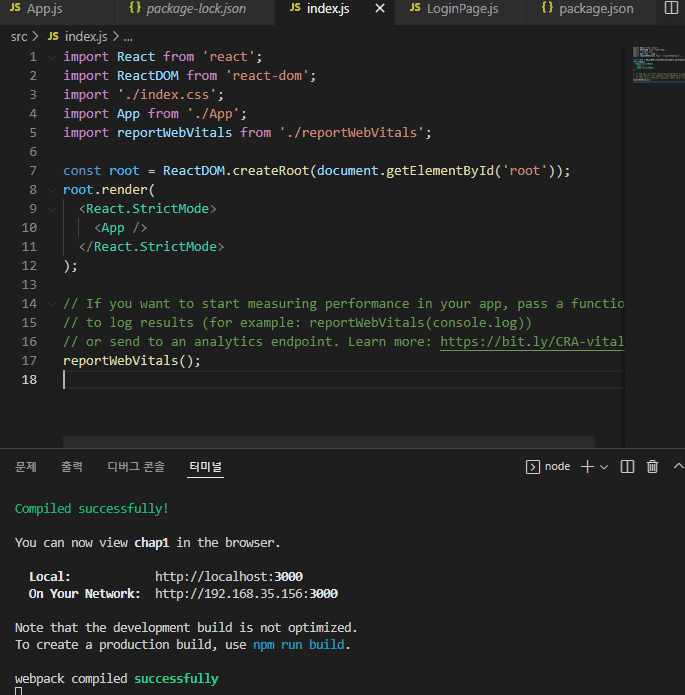Click the http://localhost:3000 URL in terminal

pos(228,576)
